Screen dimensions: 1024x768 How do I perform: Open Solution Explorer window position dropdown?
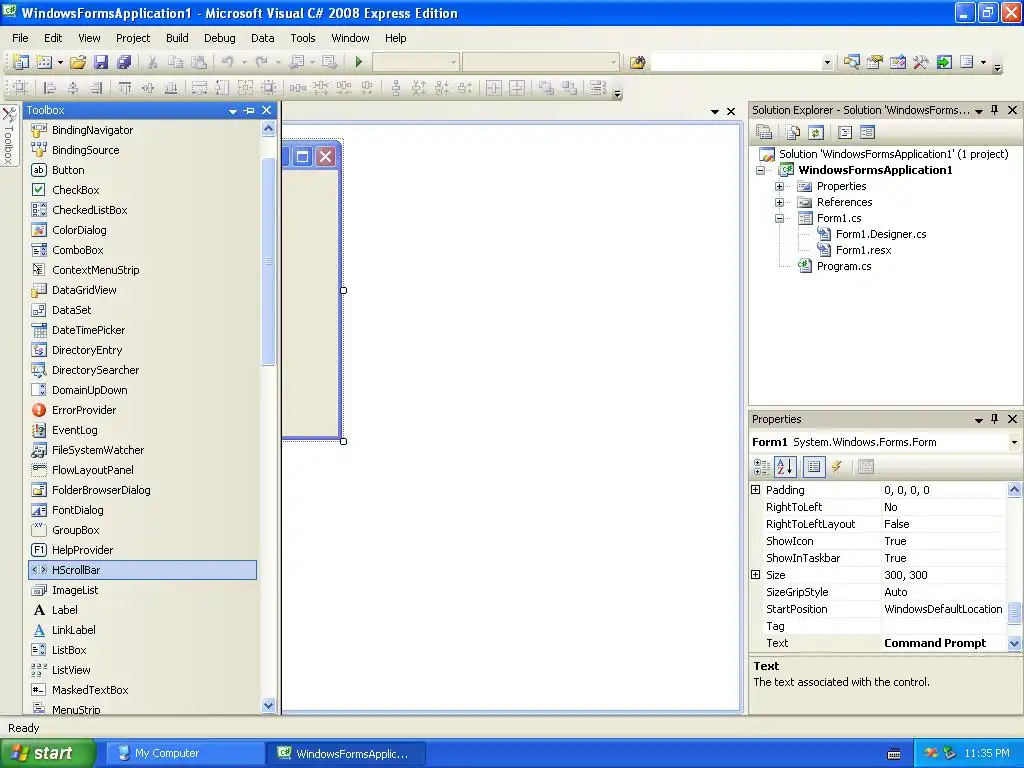point(979,111)
